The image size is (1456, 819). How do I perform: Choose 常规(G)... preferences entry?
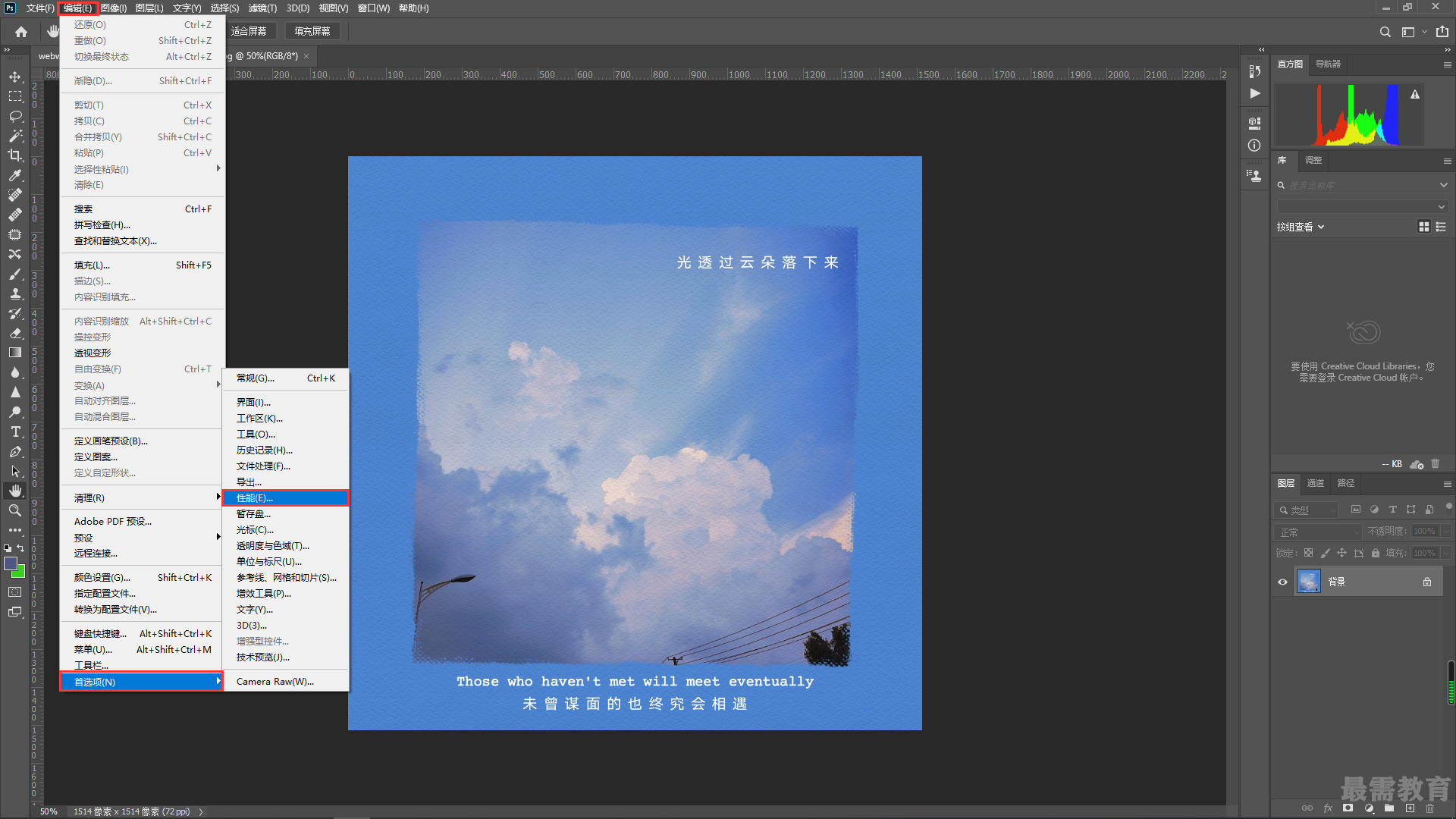click(286, 378)
